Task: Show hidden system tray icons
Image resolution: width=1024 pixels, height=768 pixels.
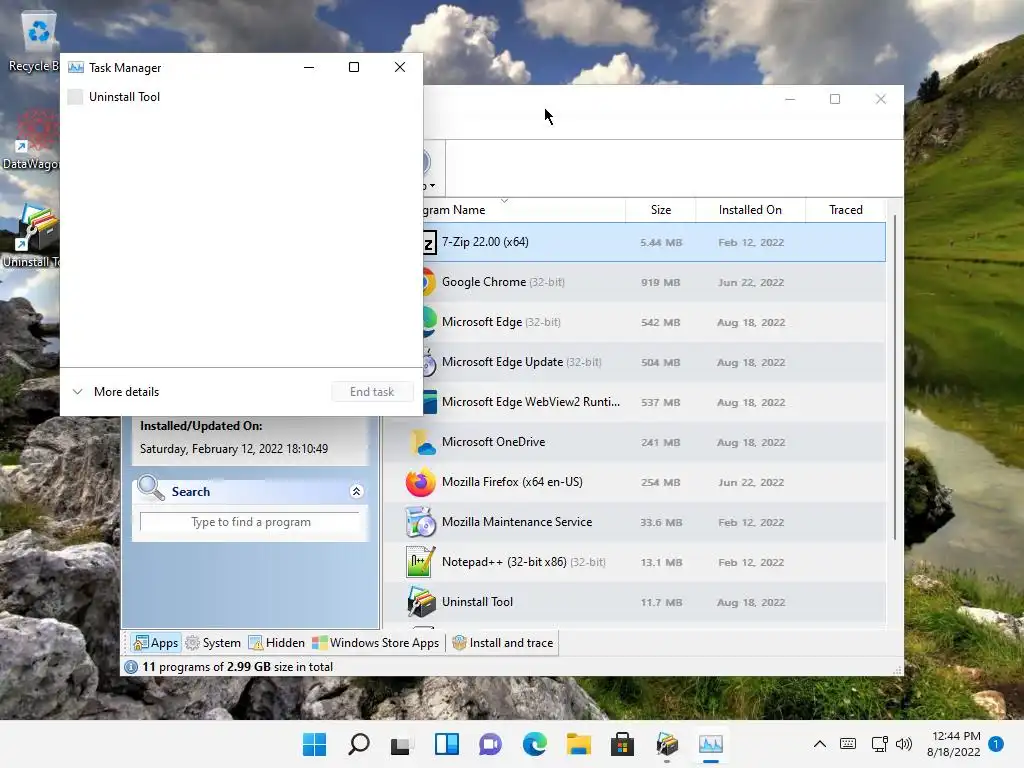Action: pyautogui.click(x=820, y=744)
